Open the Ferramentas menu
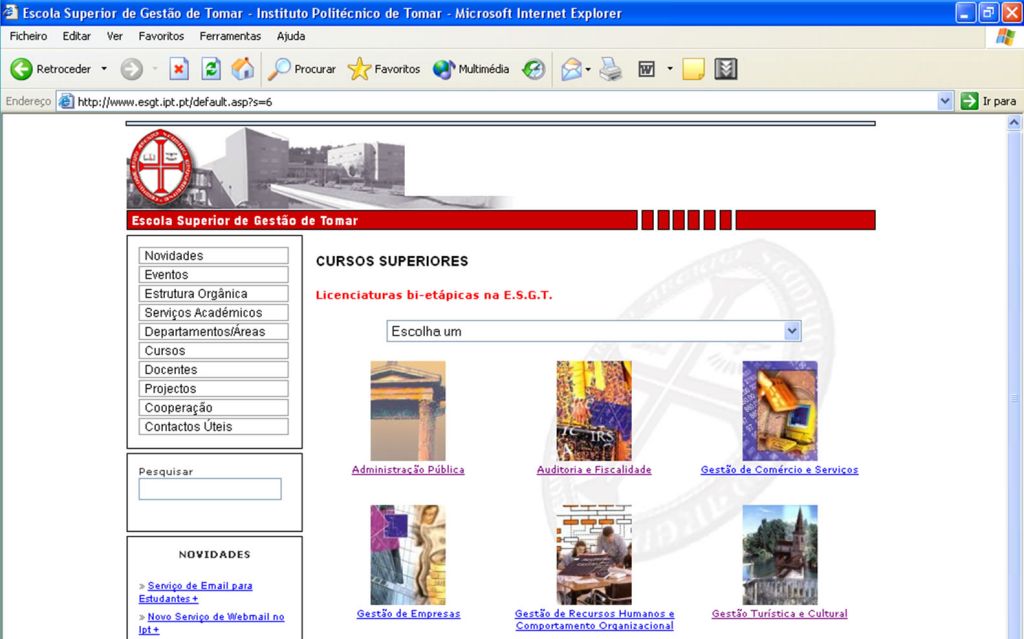The image size is (1024, 639). 230,36
